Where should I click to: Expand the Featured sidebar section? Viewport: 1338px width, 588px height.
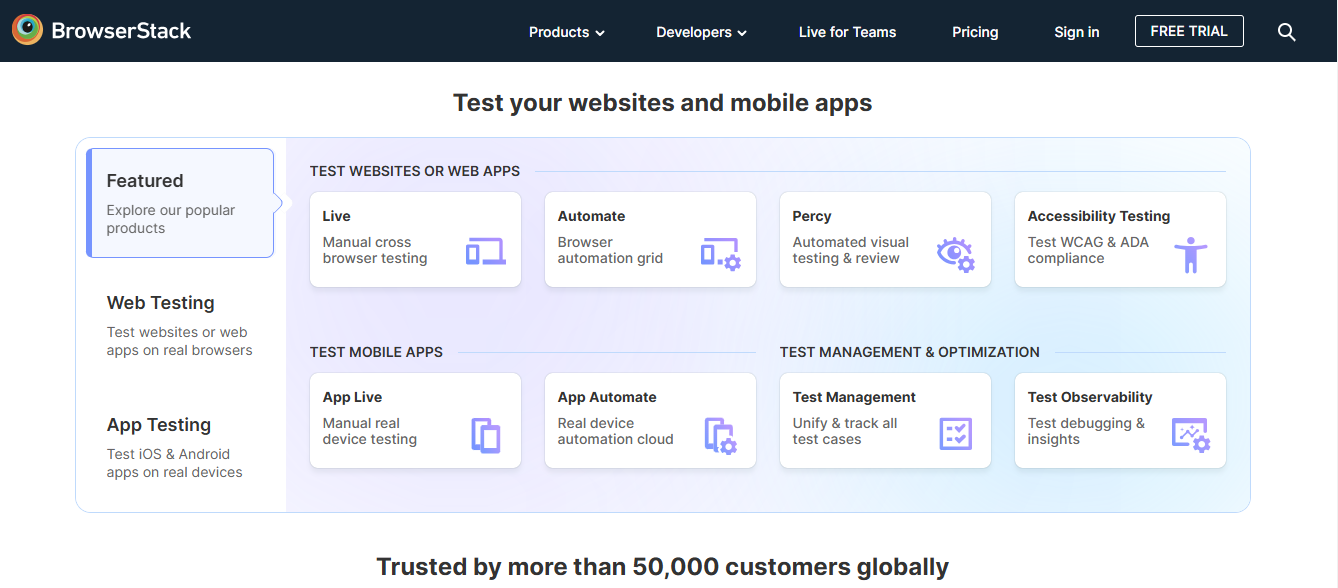tap(179, 202)
